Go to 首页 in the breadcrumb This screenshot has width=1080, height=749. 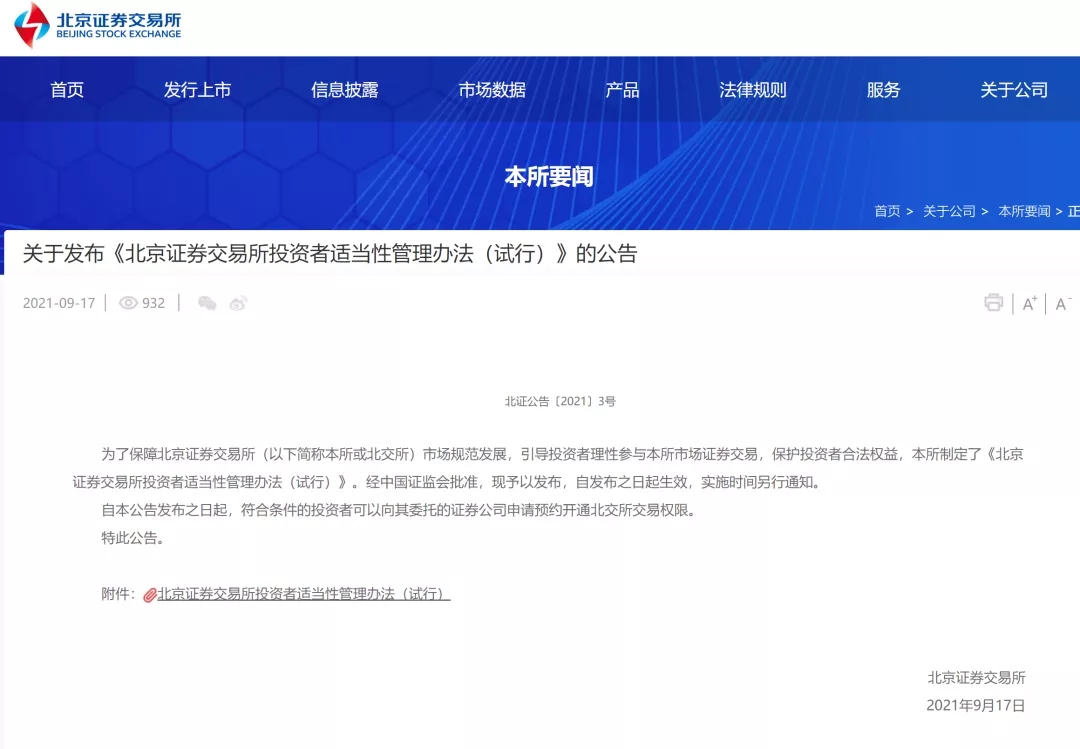tap(887, 211)
